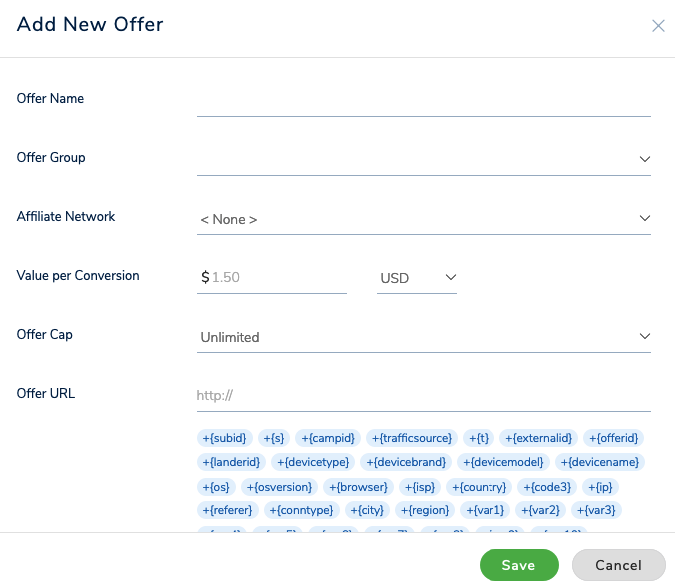Insert the +{devicename} token

(x=600, y=462)
